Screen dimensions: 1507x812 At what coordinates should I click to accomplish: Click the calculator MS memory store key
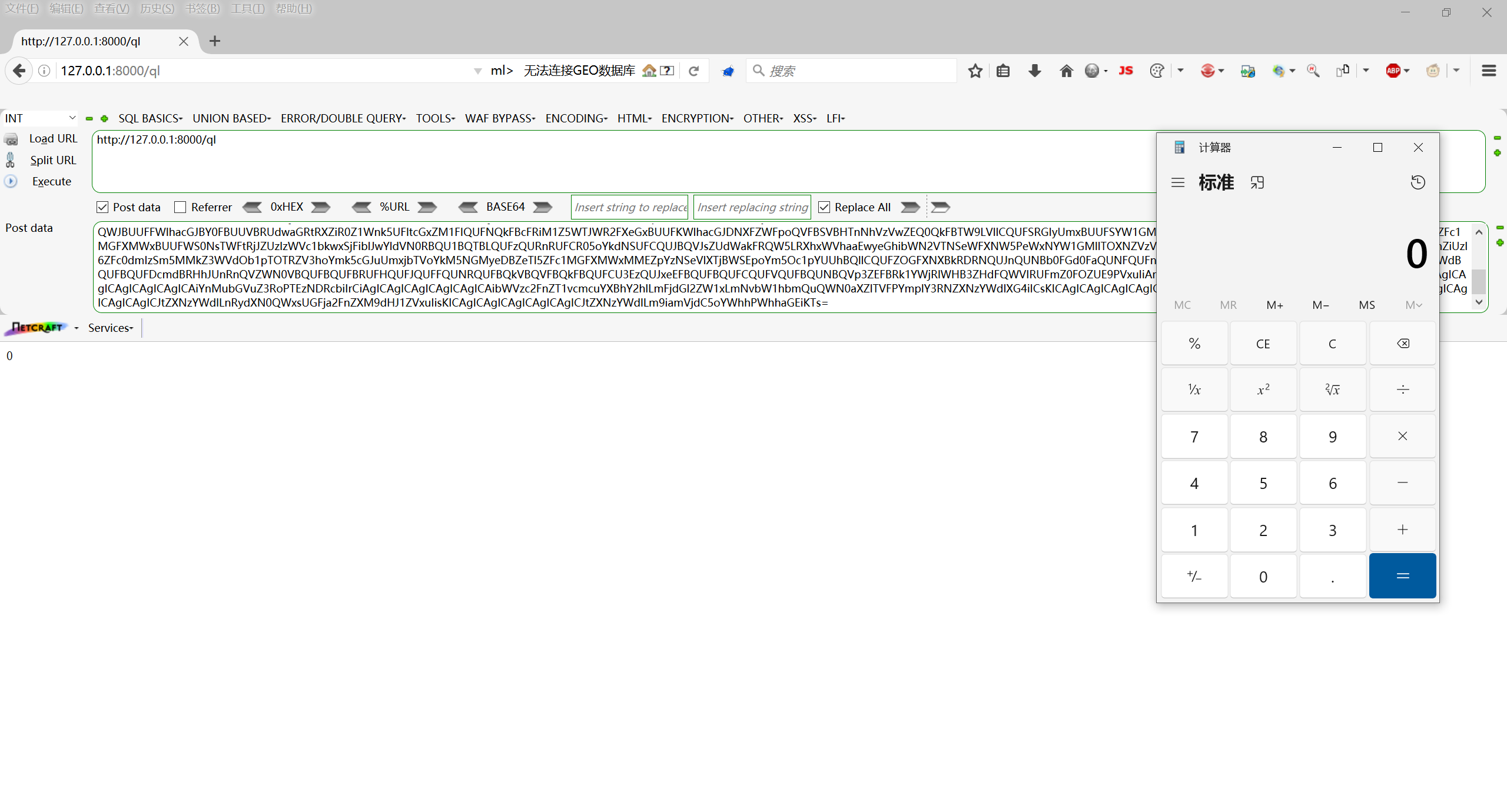(x=1367, y=305)
